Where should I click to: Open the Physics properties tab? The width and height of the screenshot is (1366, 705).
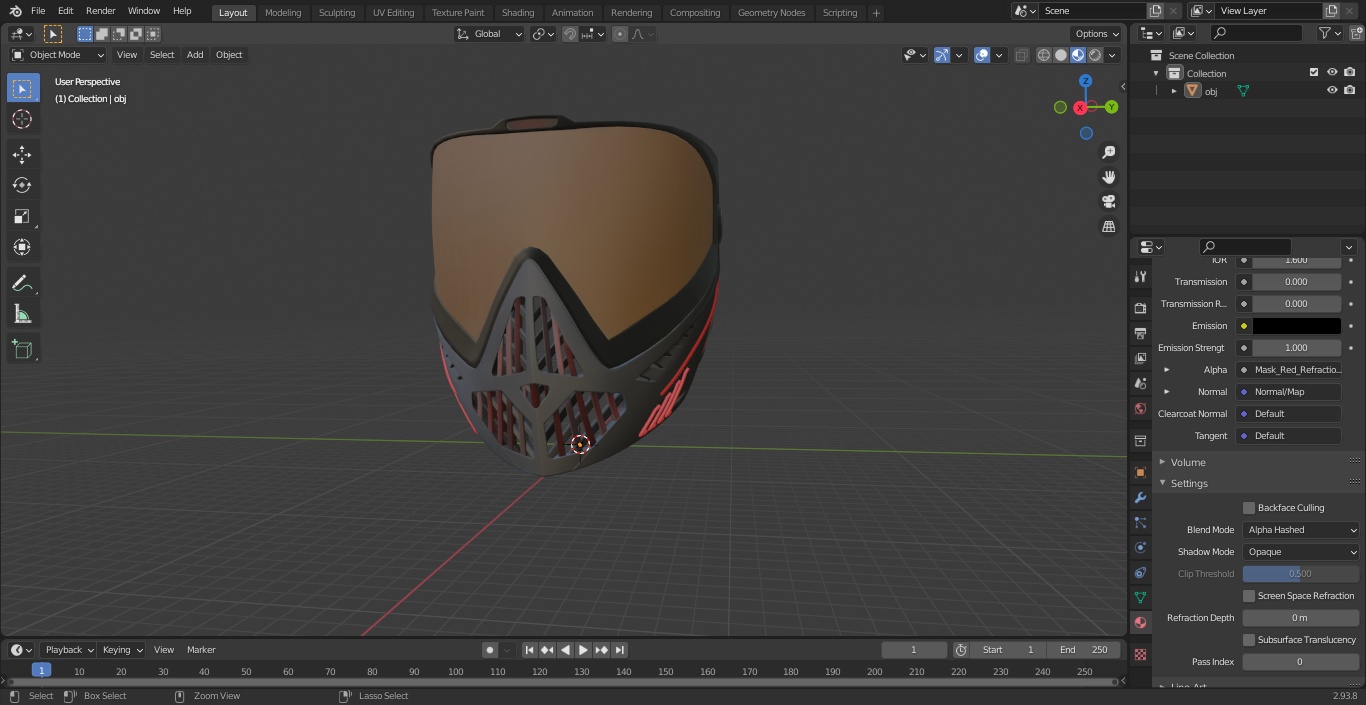coord(1140,547)
